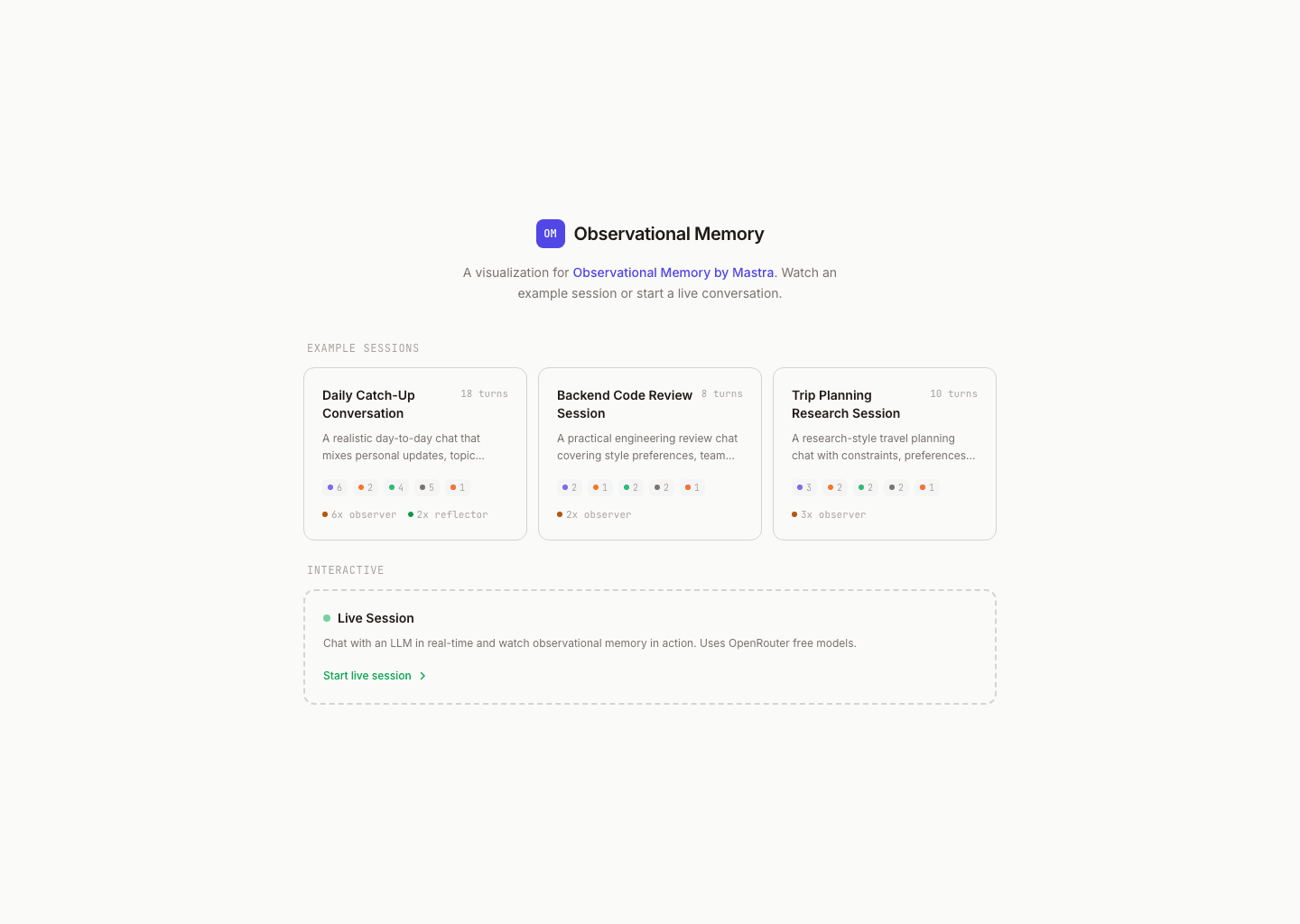Click the "2x observer" indicator on Backend card
Image resolution: width=1300 pixels, height=924 pixels.
point(594,514)
